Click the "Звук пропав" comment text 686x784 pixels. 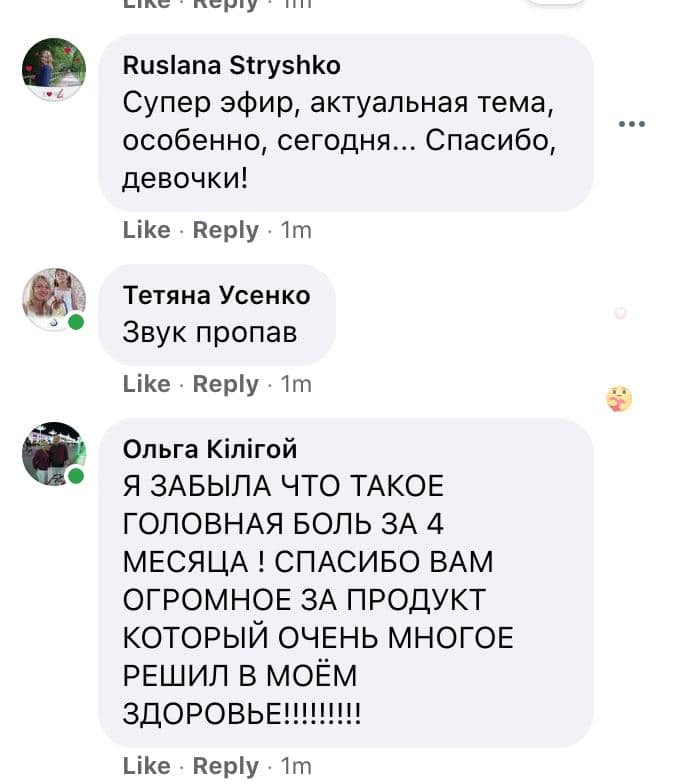(x=209, y=332)
